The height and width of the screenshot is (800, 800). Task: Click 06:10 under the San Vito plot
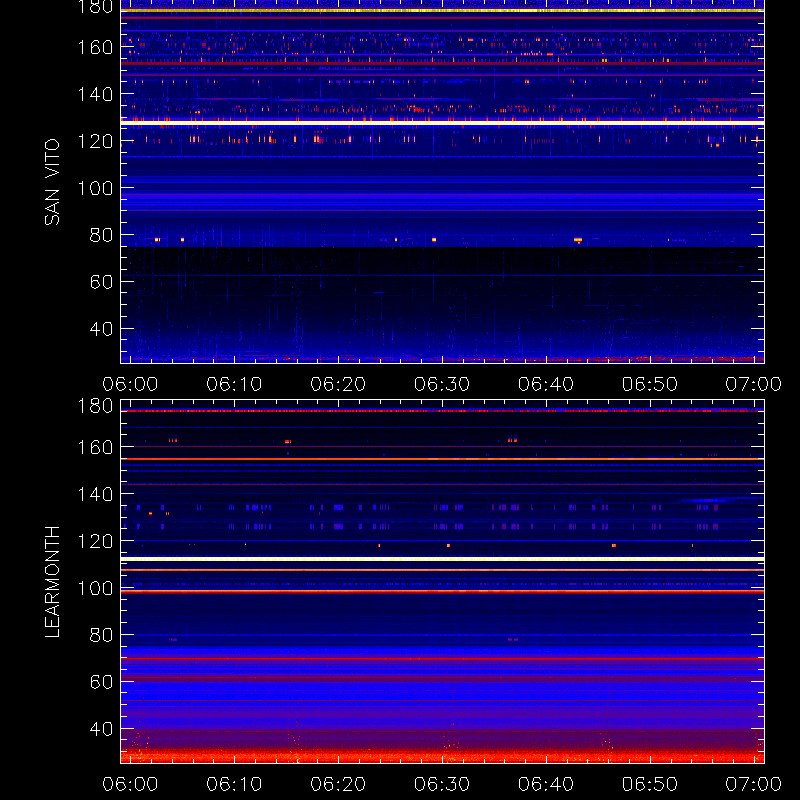(234, 384)
